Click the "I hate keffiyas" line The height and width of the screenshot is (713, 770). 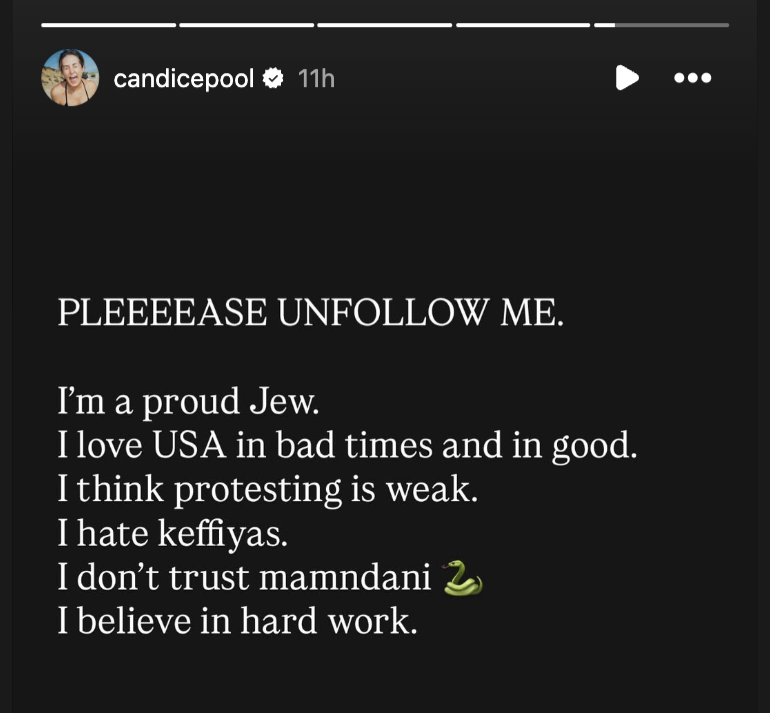(173, 533)
